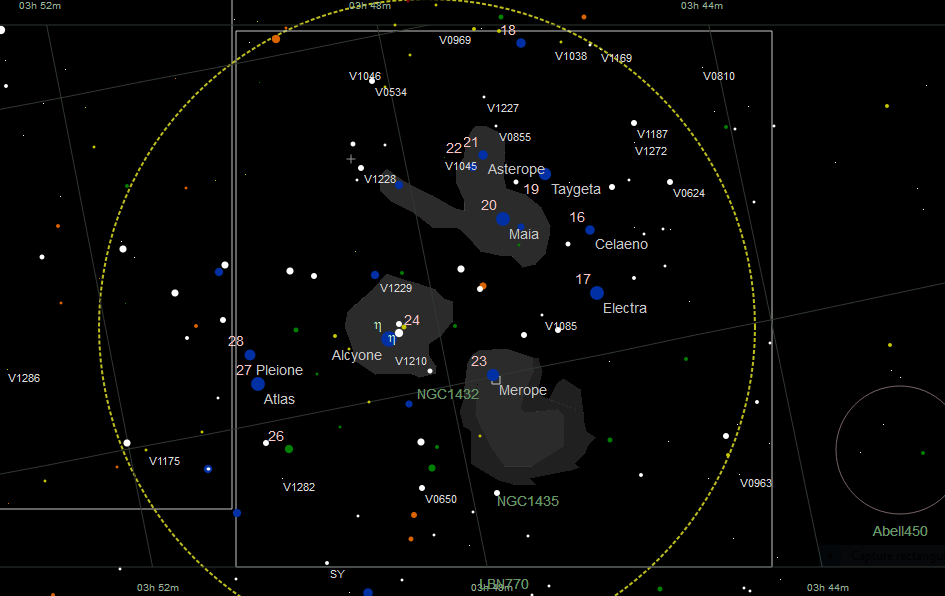Select the star Alcyone in the chart
945x596 pixels.
point(390,336)
